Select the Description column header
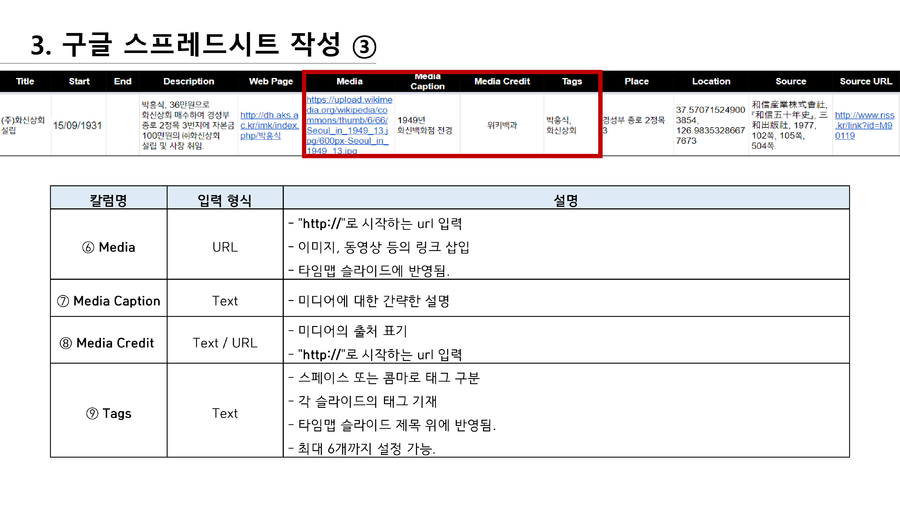Screen dimensions: 900x506 (189, 81)
